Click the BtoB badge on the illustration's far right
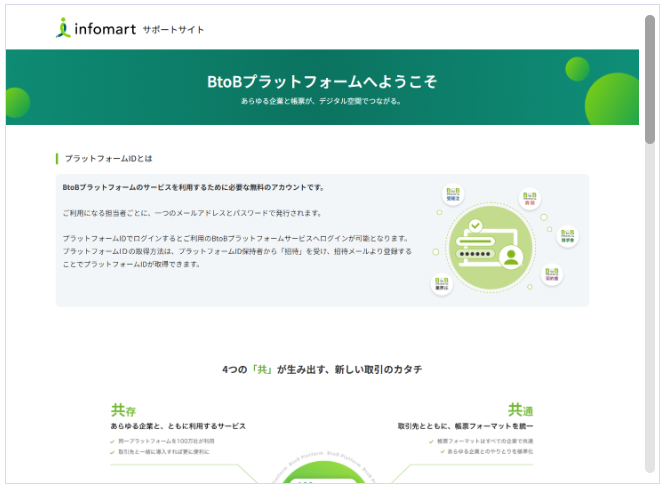This screenshot has height=490, width=665. (x=567, y=236)
